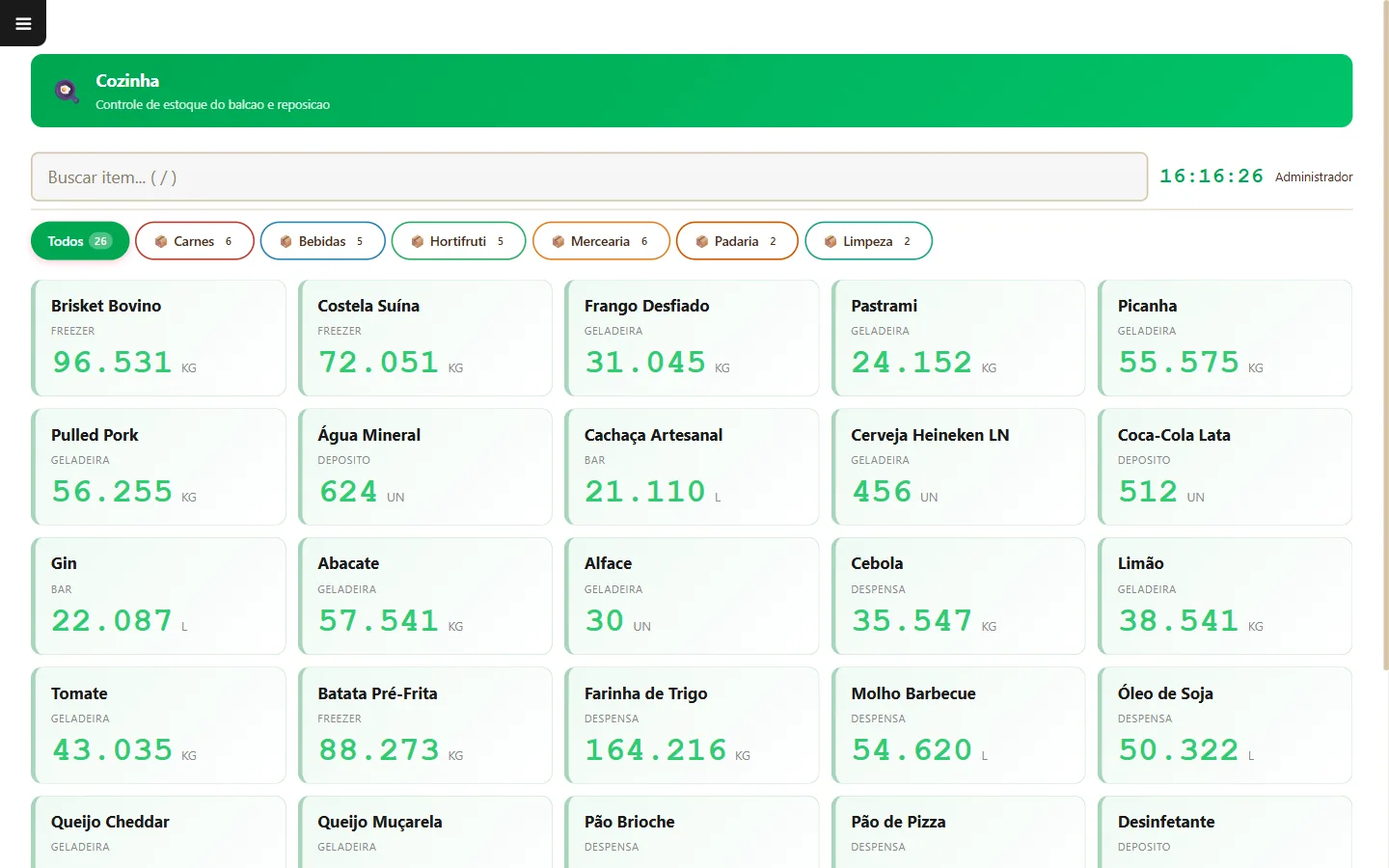Click the 456 quantity of Cerveja Heineken
Viewport: 1389px width, 868px height.
click(882, 492)
